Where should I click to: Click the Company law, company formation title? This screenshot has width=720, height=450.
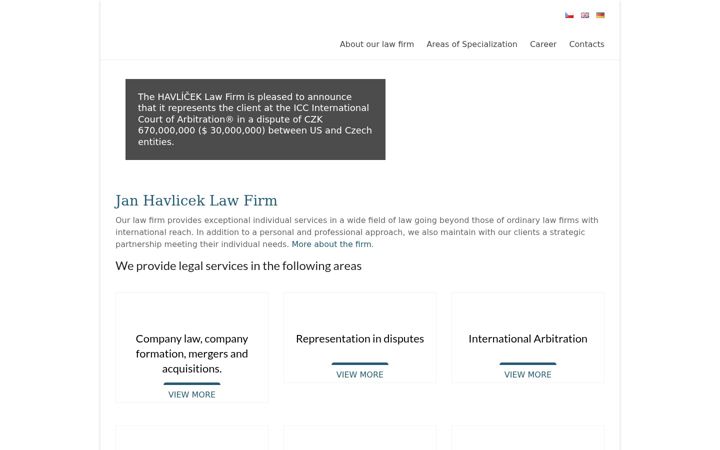click(191, 354)
